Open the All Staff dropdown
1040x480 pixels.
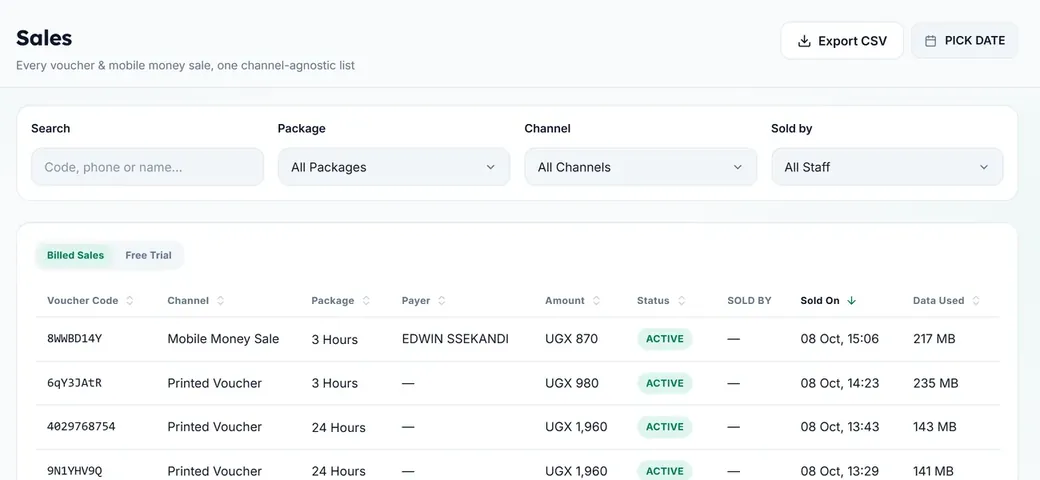[887, 167]
